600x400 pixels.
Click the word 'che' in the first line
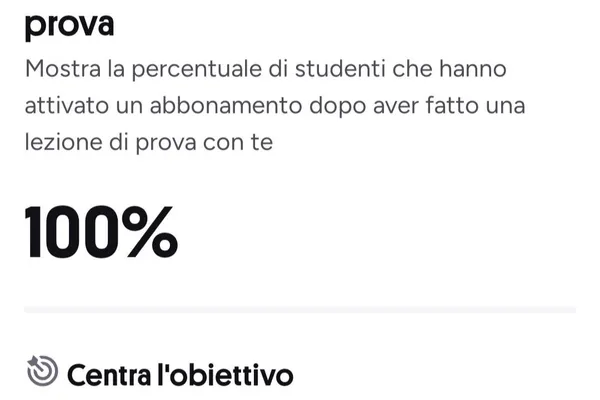[412, 69]
